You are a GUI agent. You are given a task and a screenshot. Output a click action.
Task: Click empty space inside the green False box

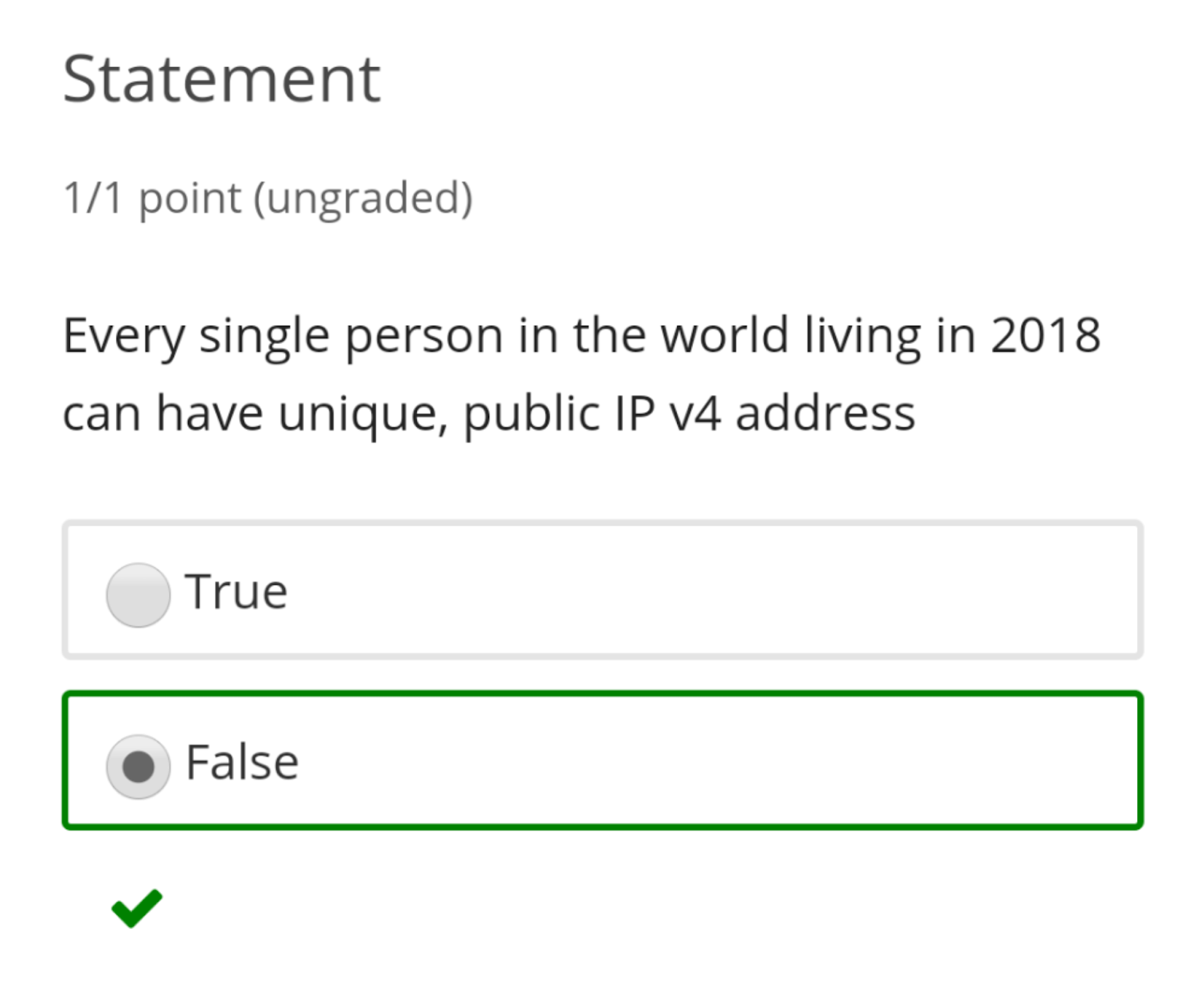tap(677, 760)
